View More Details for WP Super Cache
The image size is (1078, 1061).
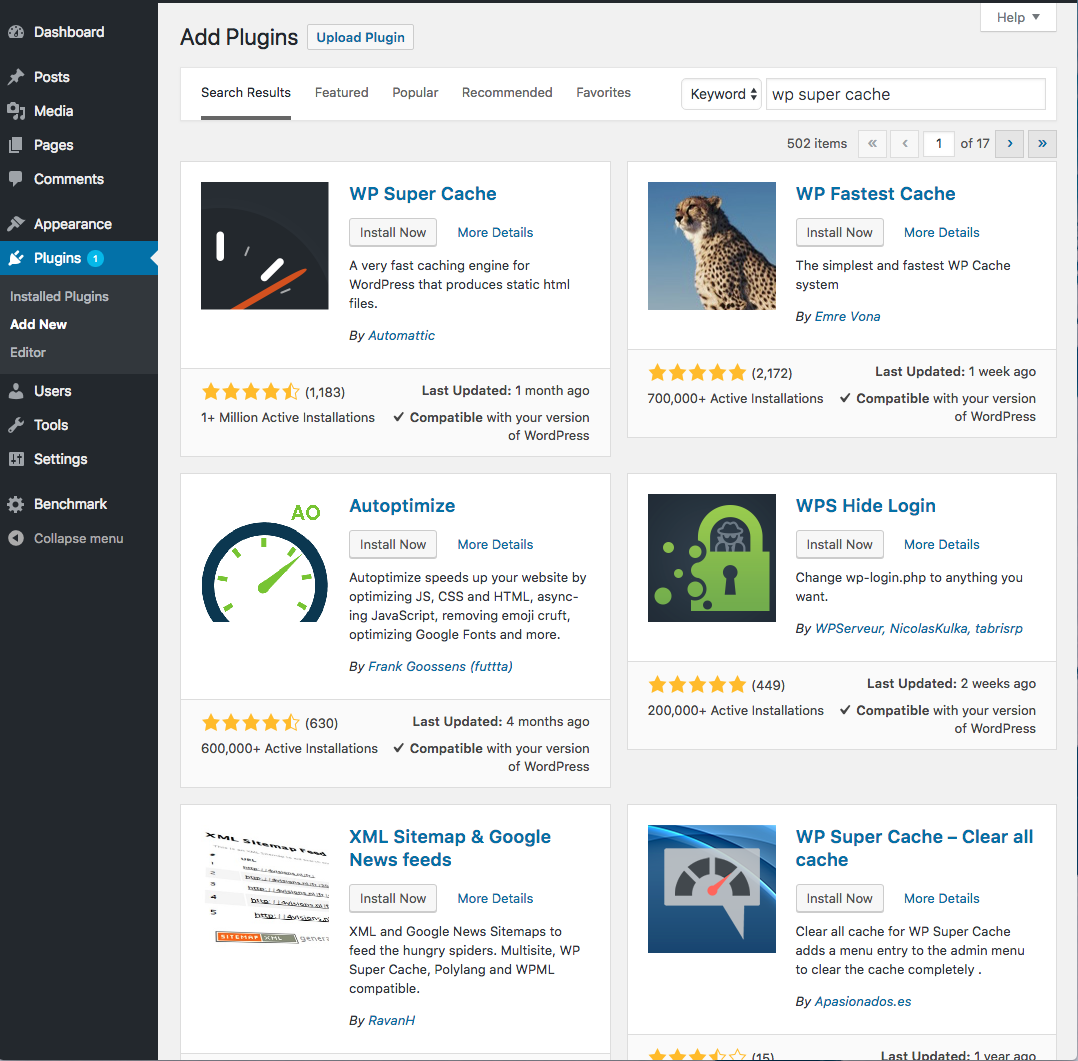tap(495, 232)
